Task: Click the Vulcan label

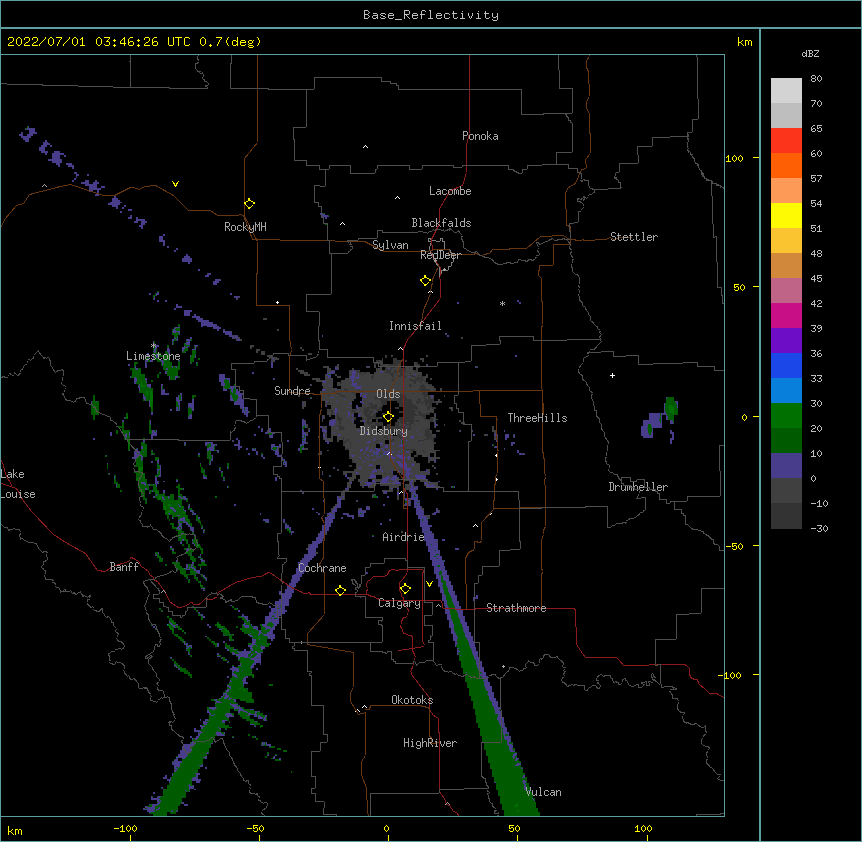Action: click(x=543, y=792)
